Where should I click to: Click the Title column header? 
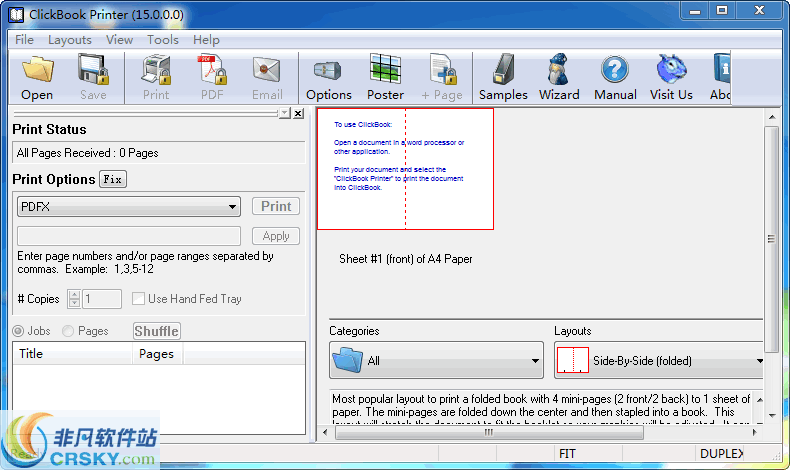coord(73,354)
